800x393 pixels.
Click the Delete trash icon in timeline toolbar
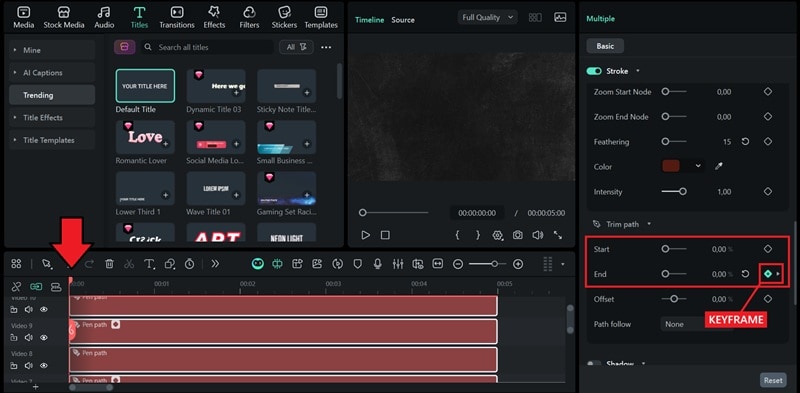[x=109, y=264]
